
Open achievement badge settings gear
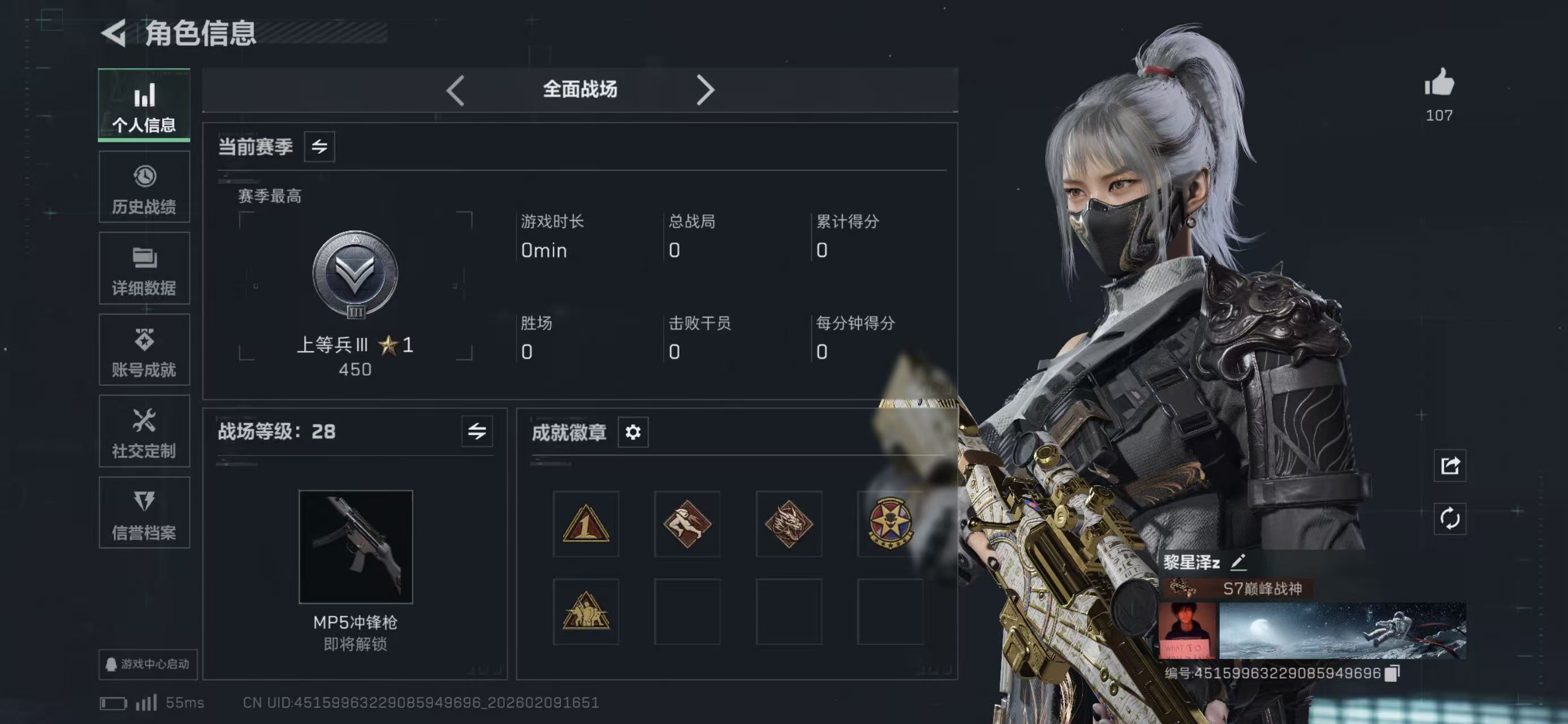point(633,432)
